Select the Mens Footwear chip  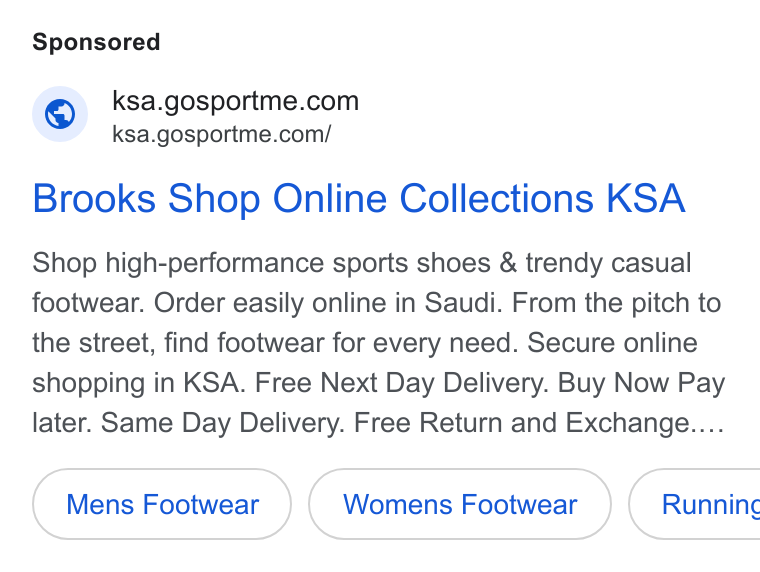tap(162, 504)
